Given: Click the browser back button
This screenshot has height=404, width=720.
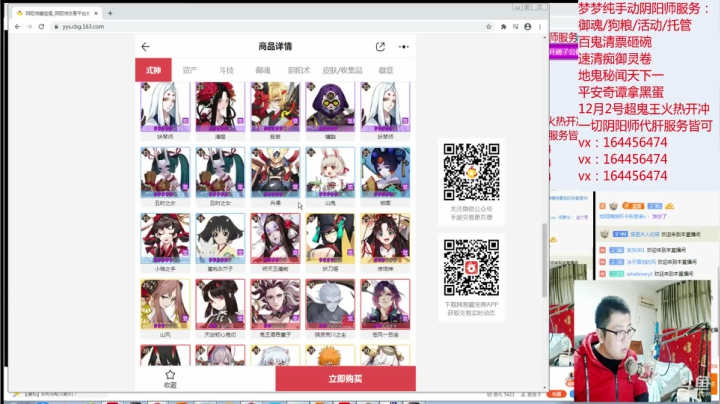Looking at the screenshot, I should pos(17,27).
